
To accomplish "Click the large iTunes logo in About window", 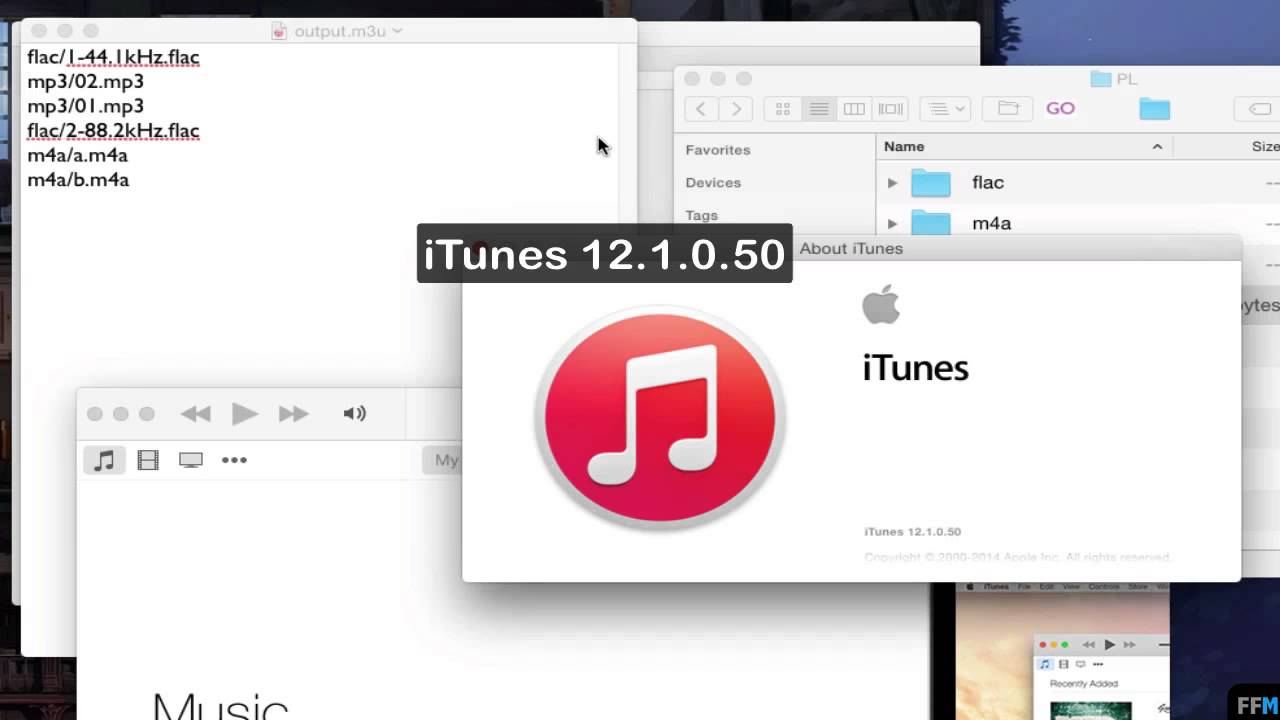I will click(x=660, y=417).
